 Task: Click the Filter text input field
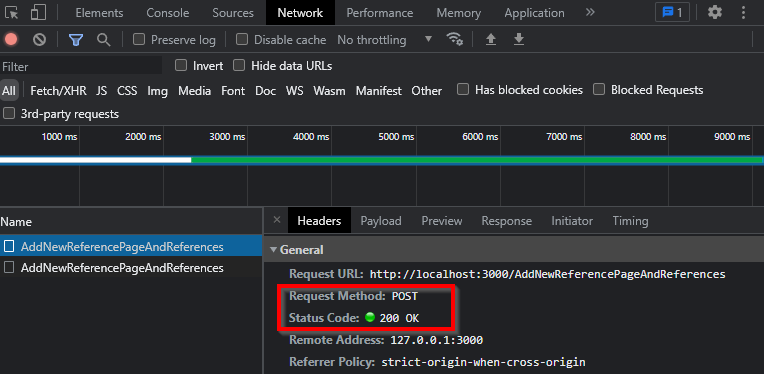pyautogui.click(x=81, y=66)
